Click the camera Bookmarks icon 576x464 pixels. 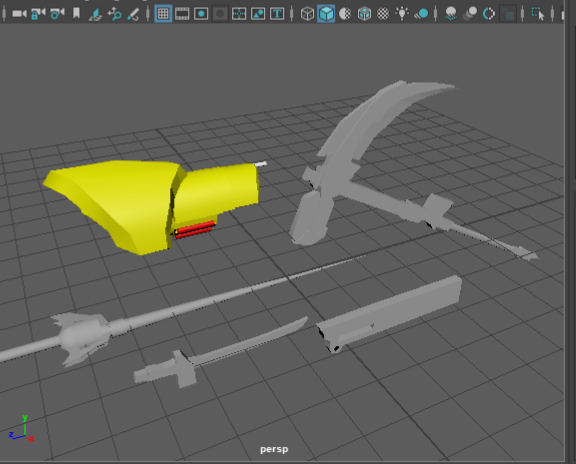[x=76, y=14]
